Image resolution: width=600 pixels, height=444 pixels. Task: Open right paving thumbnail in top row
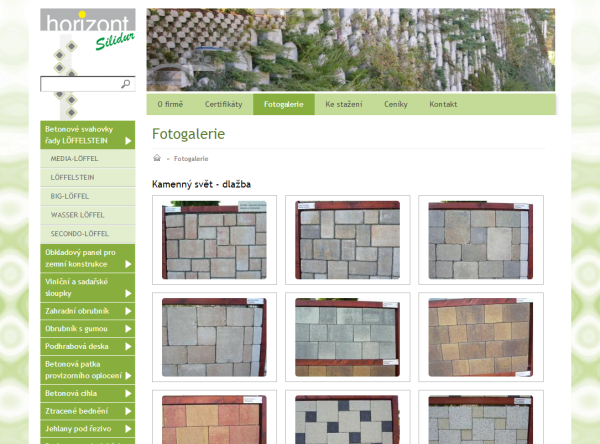click(x=481, y=240)
